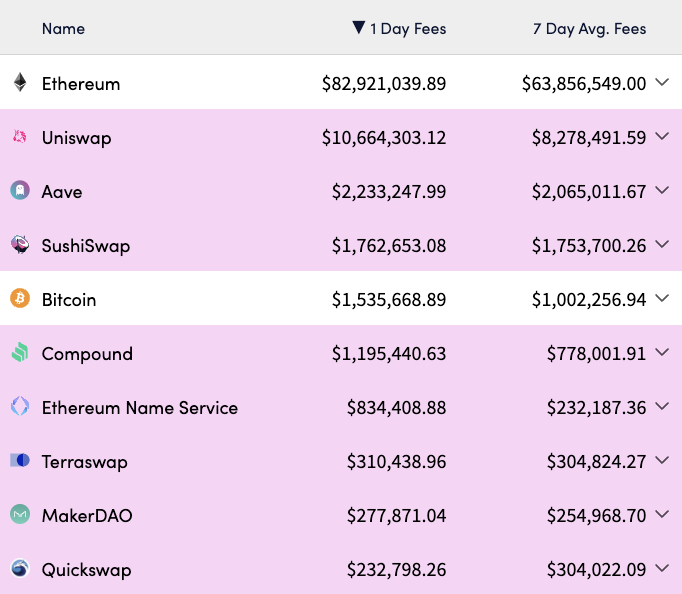682x594 pixels.
Task: Click the $2,233,247.99 fee value
Action: (389, 192)
